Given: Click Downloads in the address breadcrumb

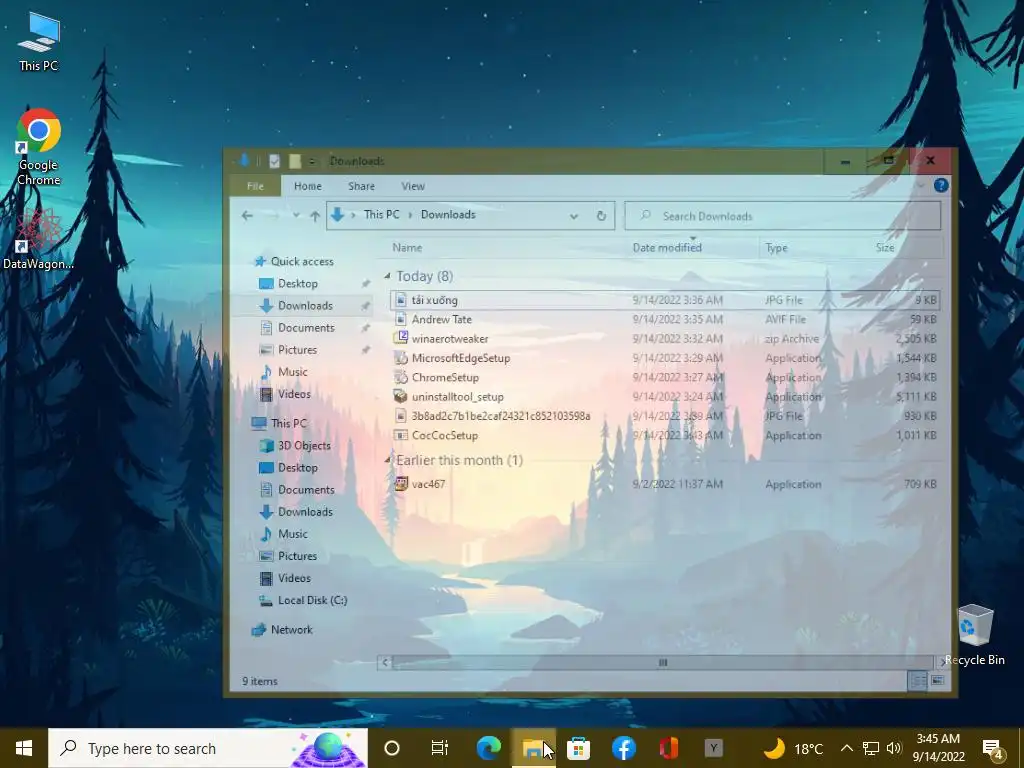Looking at the screenshot, I should click(448, 214).
